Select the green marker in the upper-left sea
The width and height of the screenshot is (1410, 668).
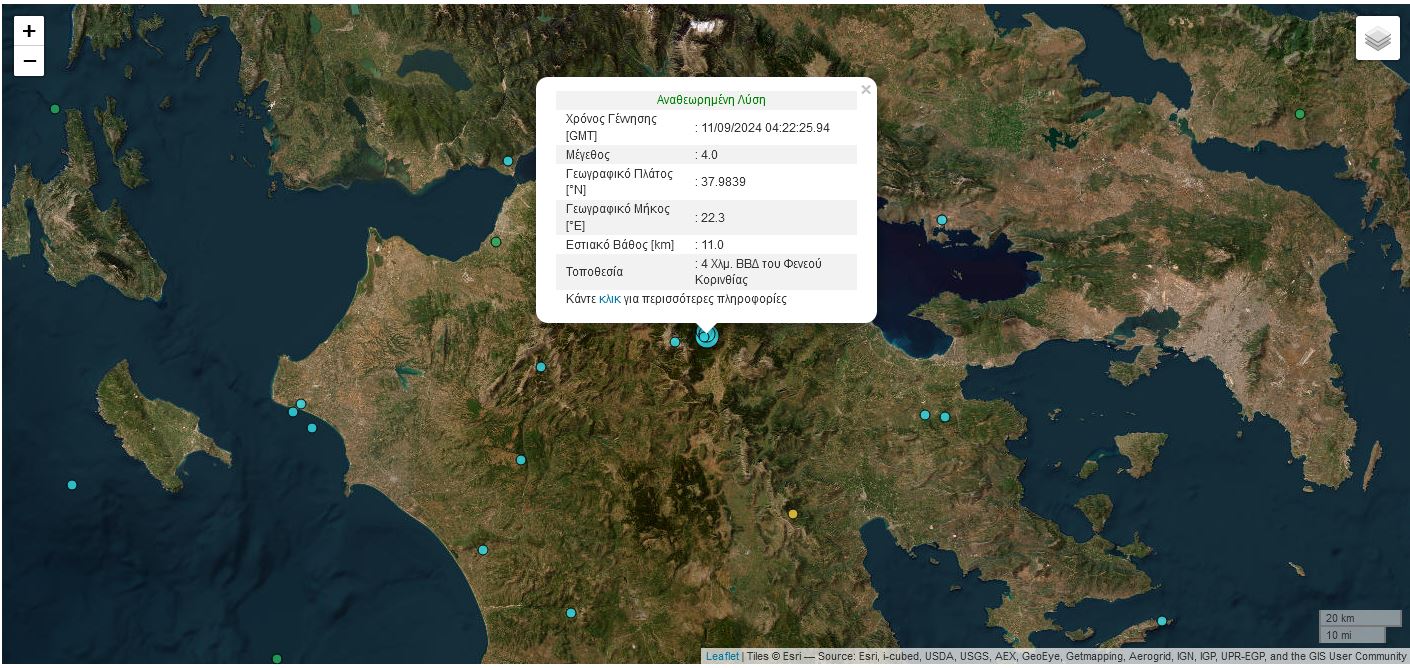pos(55,109)
